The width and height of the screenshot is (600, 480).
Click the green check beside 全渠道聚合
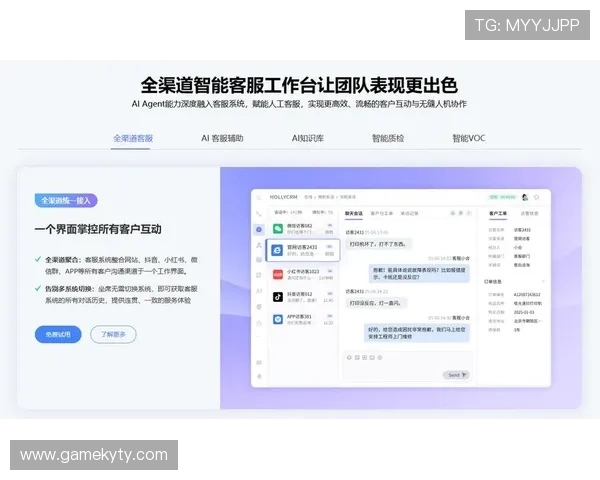[x=38, y=259]
